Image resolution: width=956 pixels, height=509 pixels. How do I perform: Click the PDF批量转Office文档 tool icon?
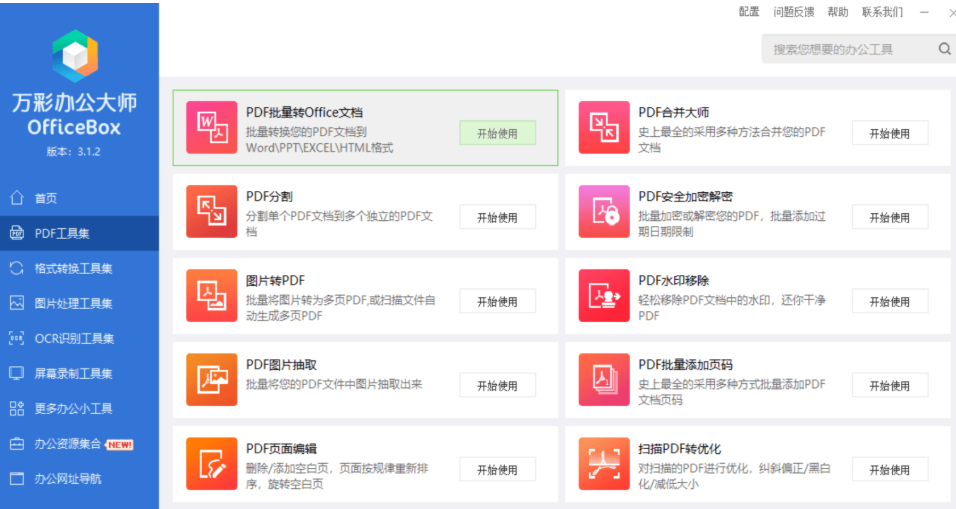coord(212,127)
